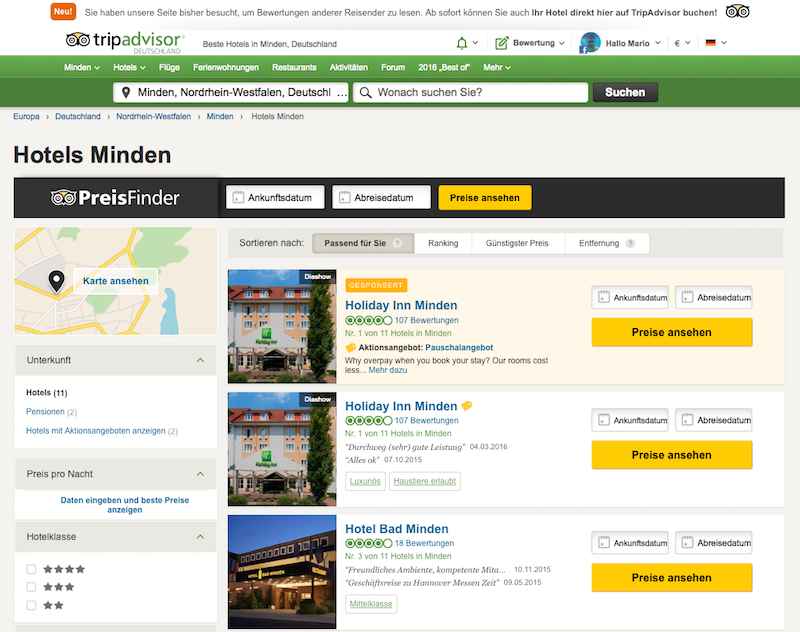The width and height of the screenshot is (800, 632).
Task: Click the Luxuriös tag
Action: (365, 482)
